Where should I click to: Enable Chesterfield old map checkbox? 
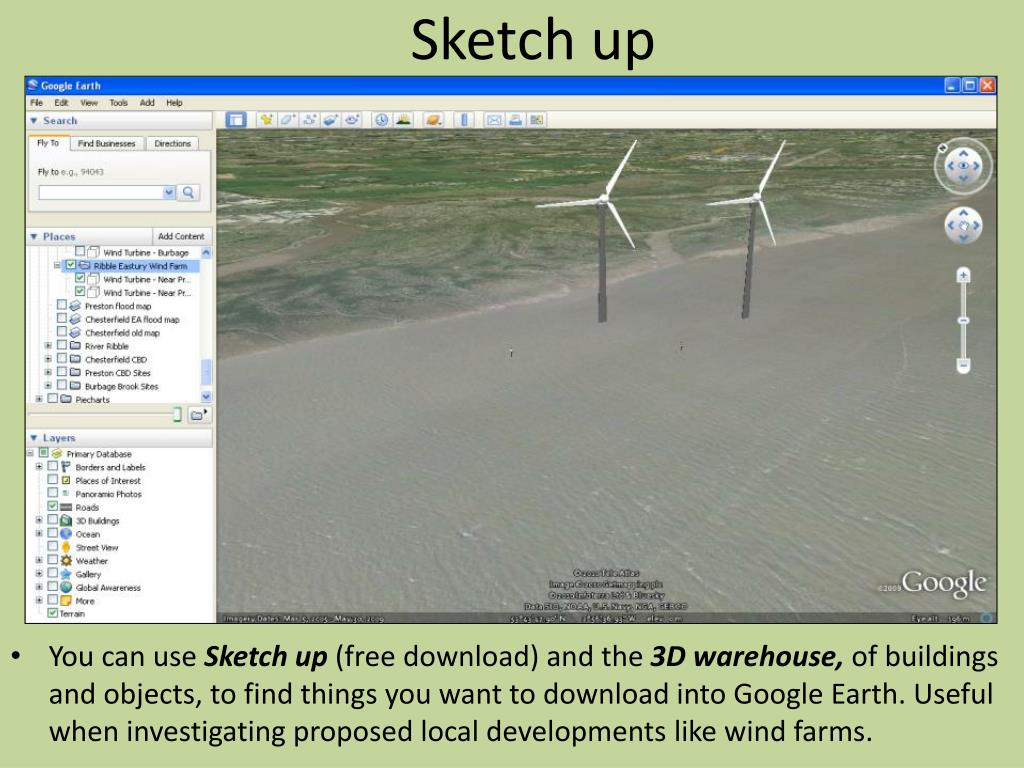[62, 332]
